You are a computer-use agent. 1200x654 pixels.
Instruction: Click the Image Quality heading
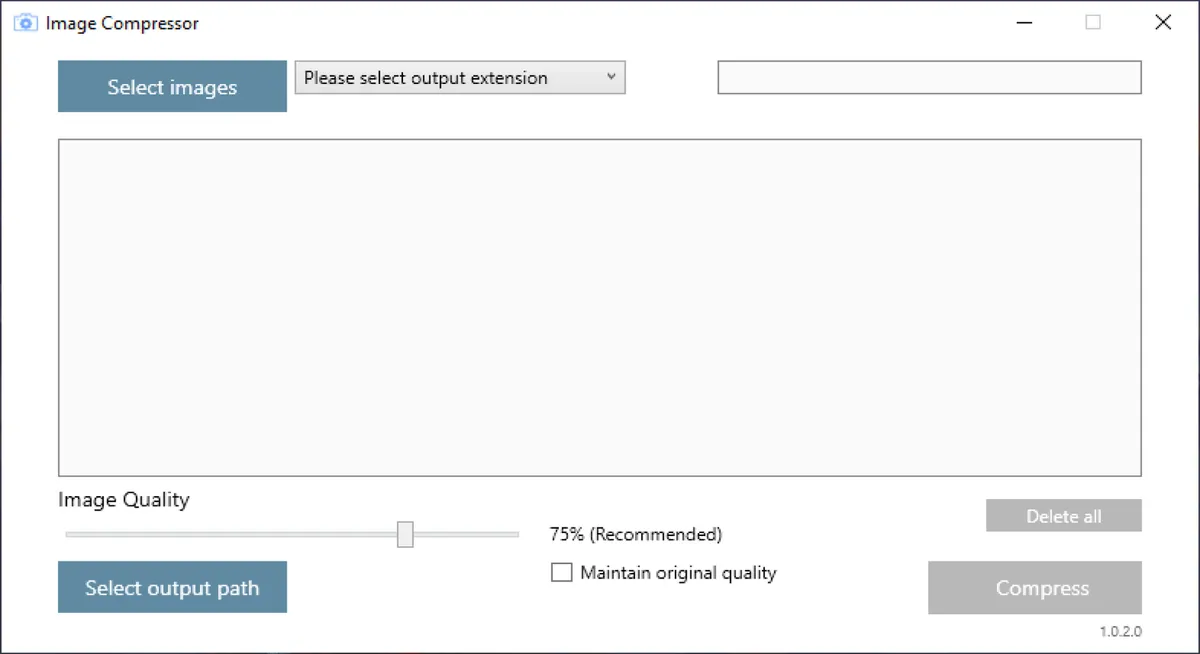coord(124,499)
